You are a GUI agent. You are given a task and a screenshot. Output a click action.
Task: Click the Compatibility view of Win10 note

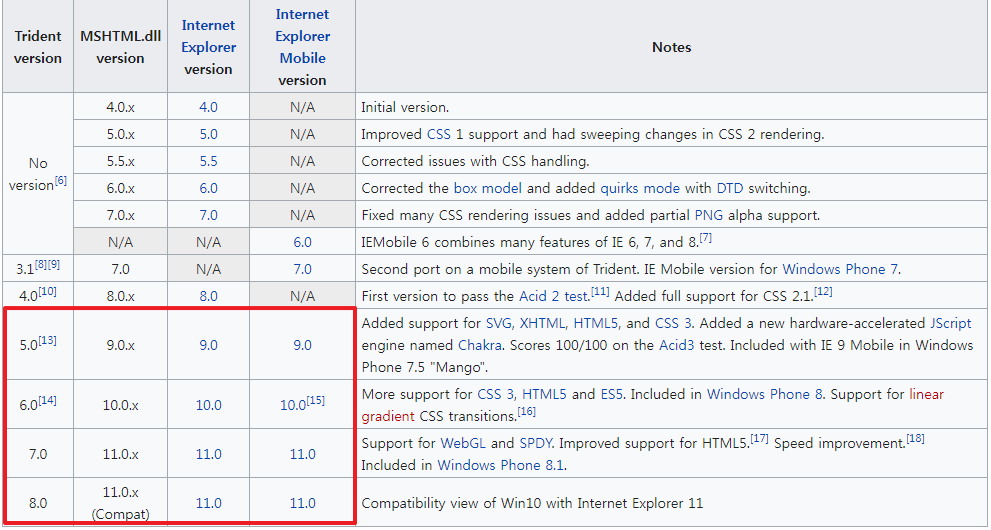[532, 503]
